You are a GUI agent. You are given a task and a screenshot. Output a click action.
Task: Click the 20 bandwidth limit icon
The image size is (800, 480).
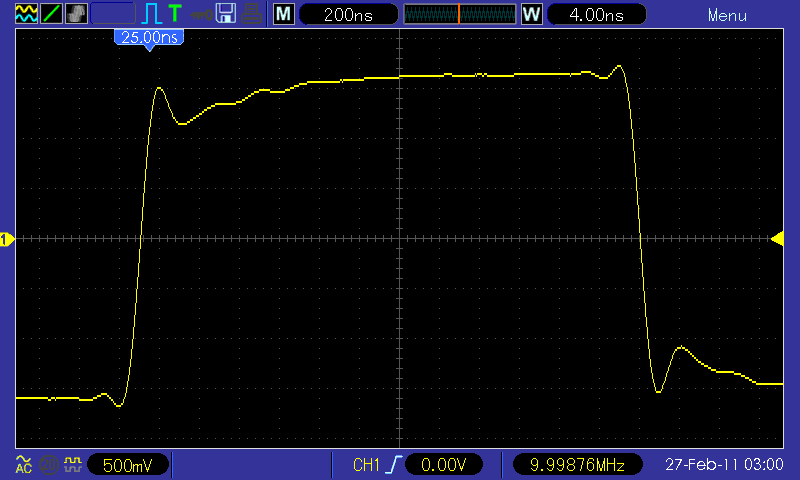[49, 465]
